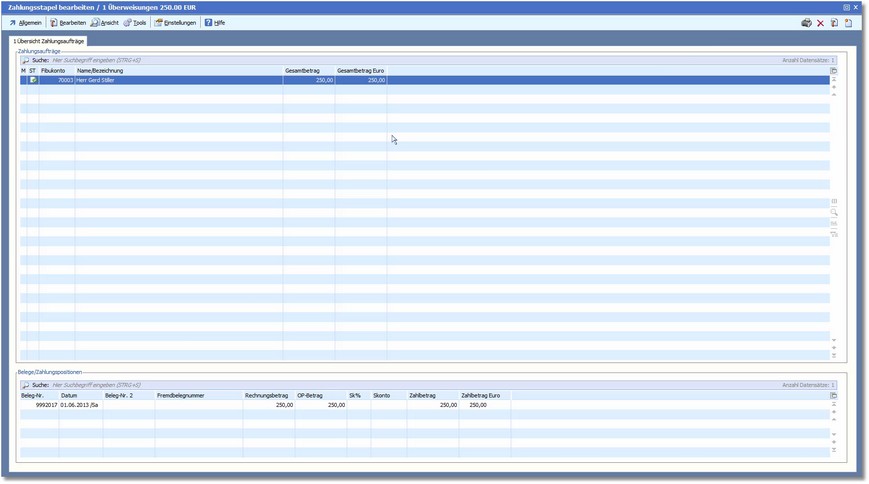Click the rightmost new document toolbar icon

tap(848, 22)
